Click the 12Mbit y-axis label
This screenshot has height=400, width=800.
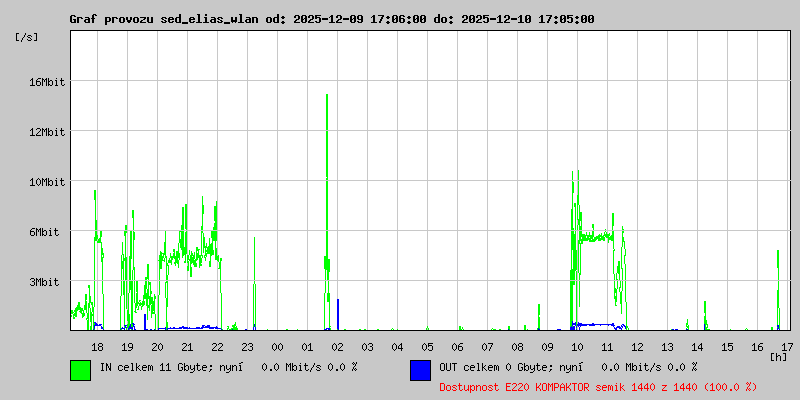tap(46, 132)
